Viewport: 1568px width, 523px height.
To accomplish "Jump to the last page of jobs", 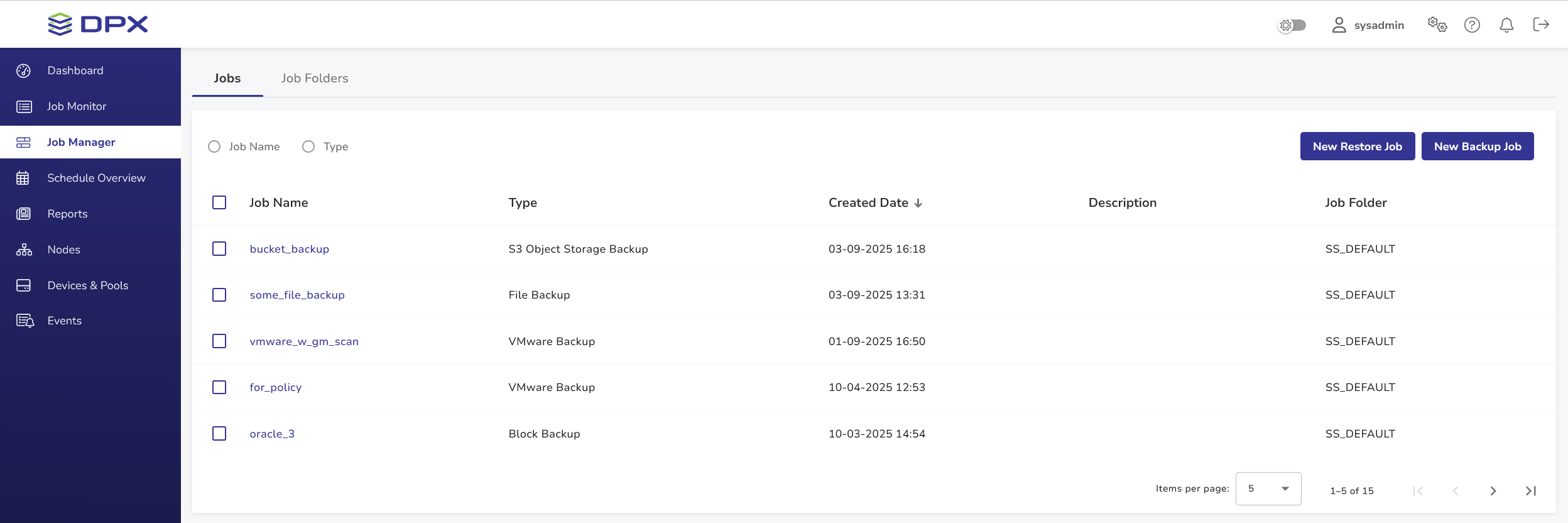I will click(1530, 491).
